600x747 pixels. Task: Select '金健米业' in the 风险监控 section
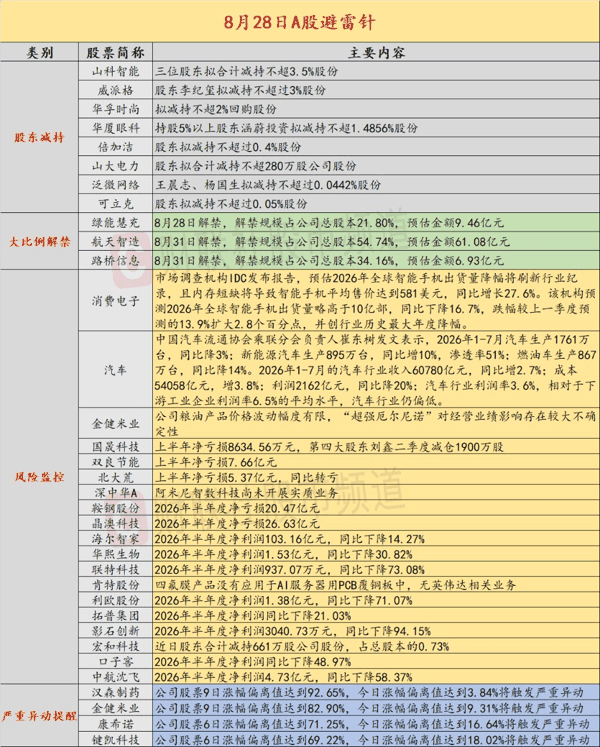point(115,424)
